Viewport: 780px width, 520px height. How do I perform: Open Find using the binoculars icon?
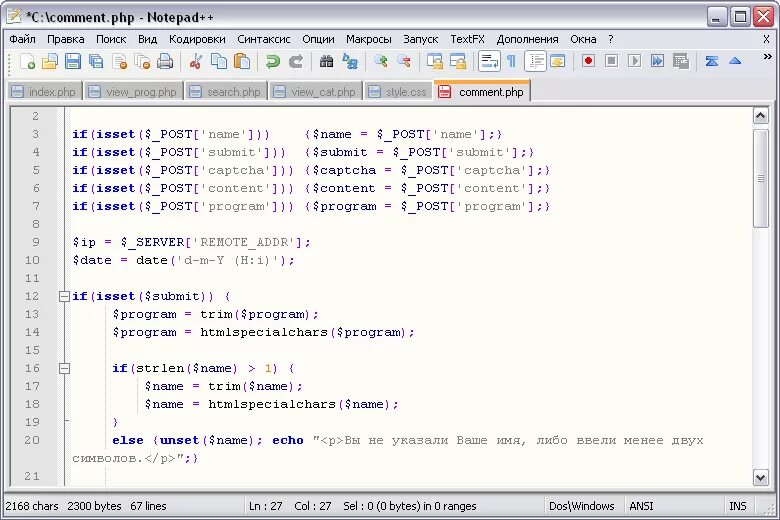(326, 61)
